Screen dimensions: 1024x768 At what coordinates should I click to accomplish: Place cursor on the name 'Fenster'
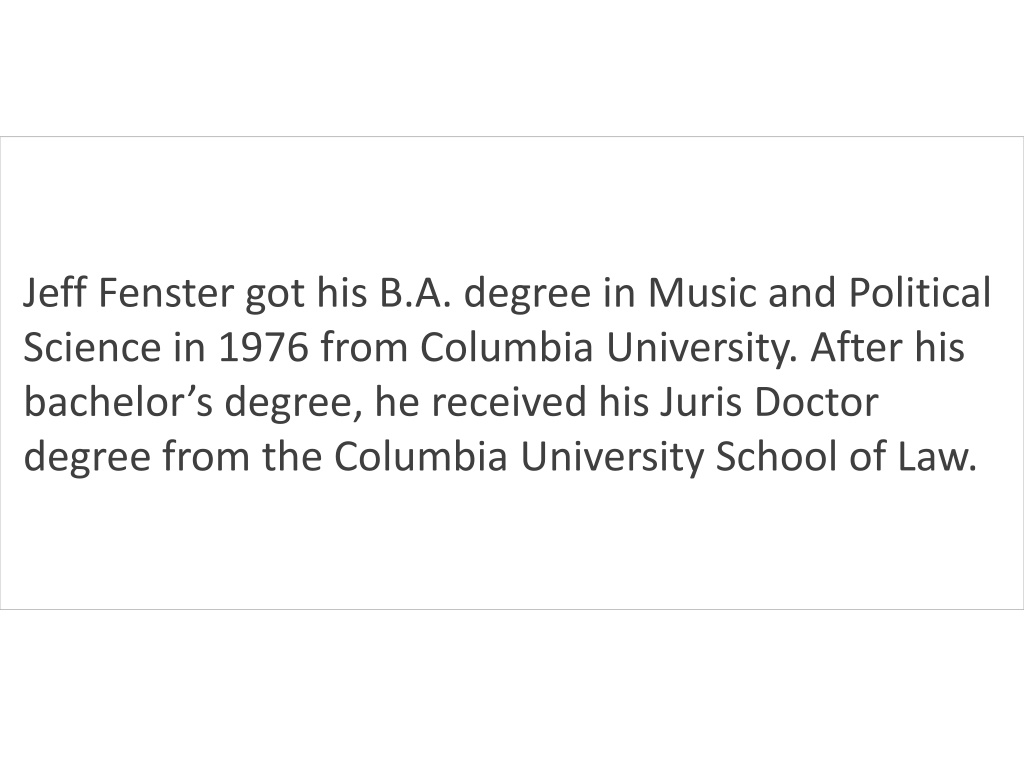[165, 293]
